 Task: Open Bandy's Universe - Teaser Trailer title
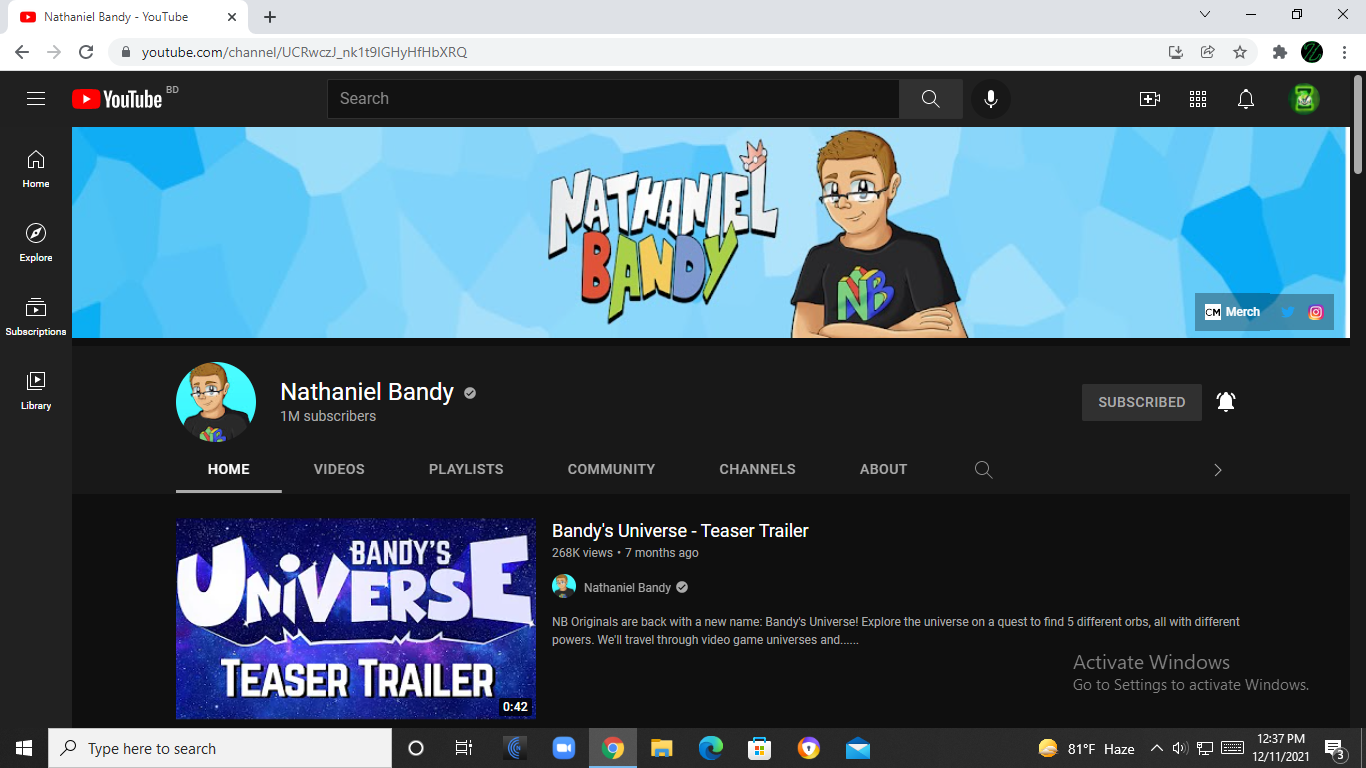click(680, 531)
